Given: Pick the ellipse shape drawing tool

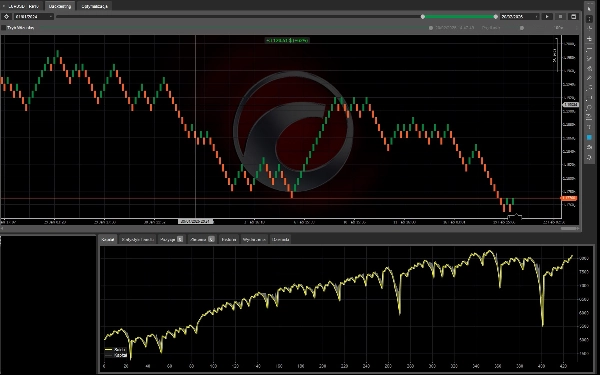Looking at the screenshot, I should tap(589, 107).
